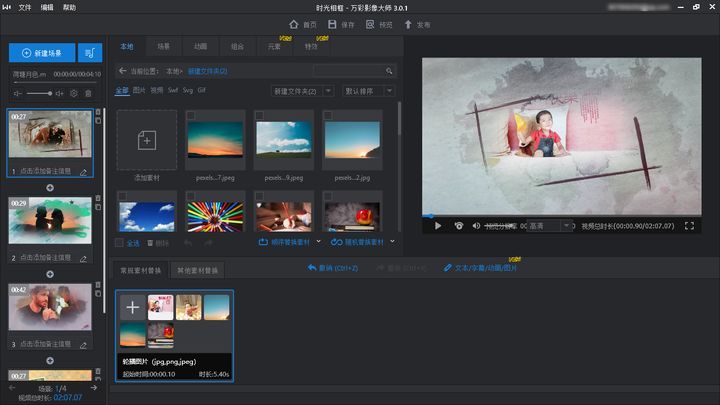Switch to the 组合 tab
720x405 pixels.
click(x=237, y=46)
